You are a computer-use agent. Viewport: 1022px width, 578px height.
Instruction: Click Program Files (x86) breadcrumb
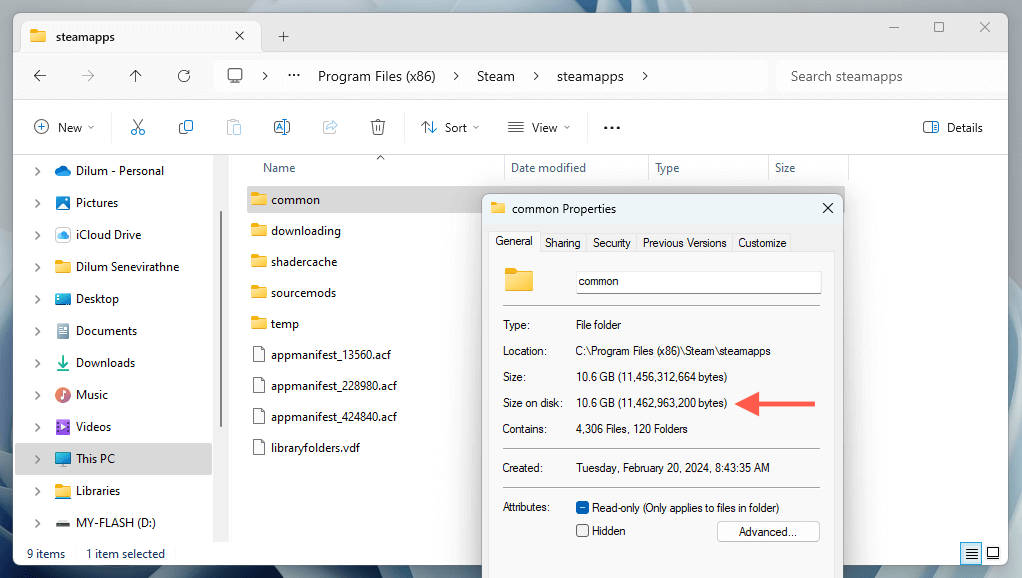coord(377,76)
